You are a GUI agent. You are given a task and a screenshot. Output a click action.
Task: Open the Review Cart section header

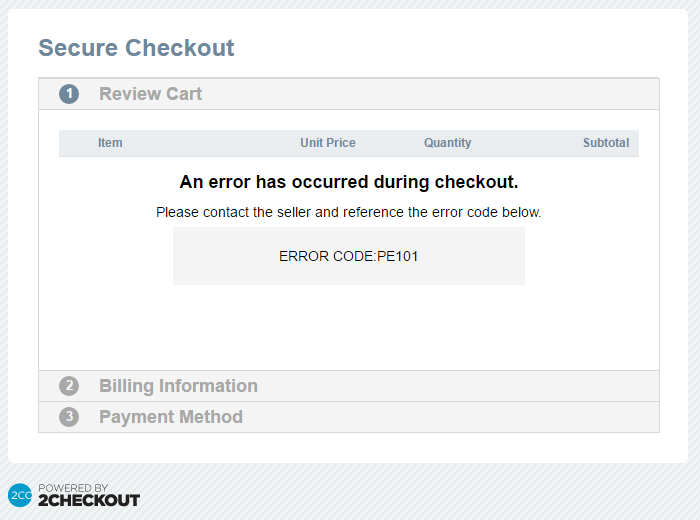click(x=349, y=94)
